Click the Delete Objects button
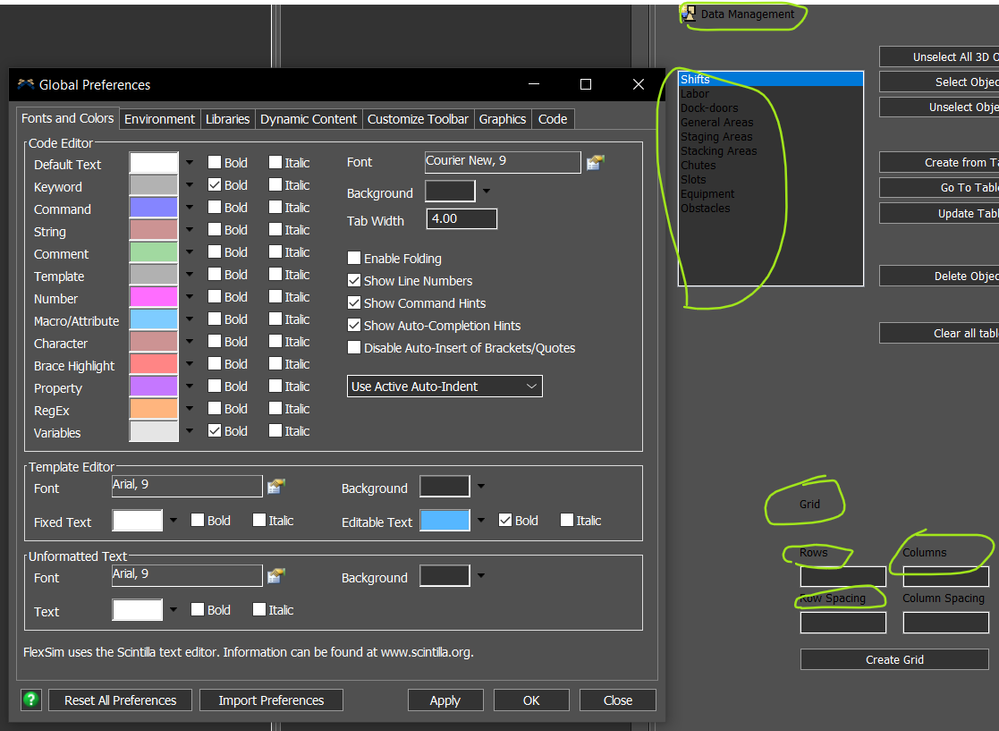Viewport: 999px width, 731px height. pyautogui.click(x=939, y=276)
